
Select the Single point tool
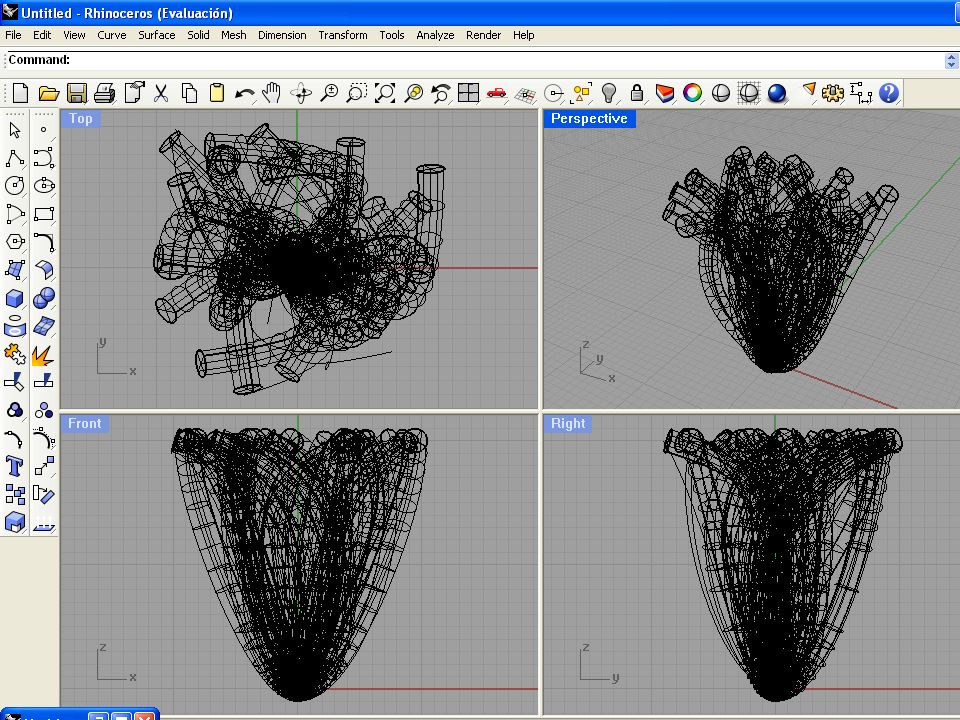pos(43,130)
